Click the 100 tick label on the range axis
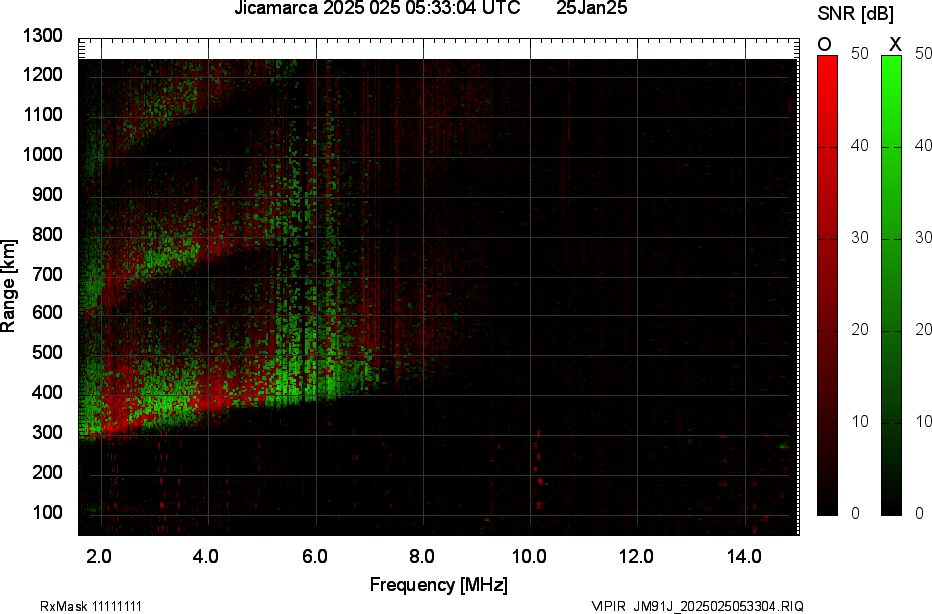This screenshot has width=932, height=614. (x=47, y=512)
